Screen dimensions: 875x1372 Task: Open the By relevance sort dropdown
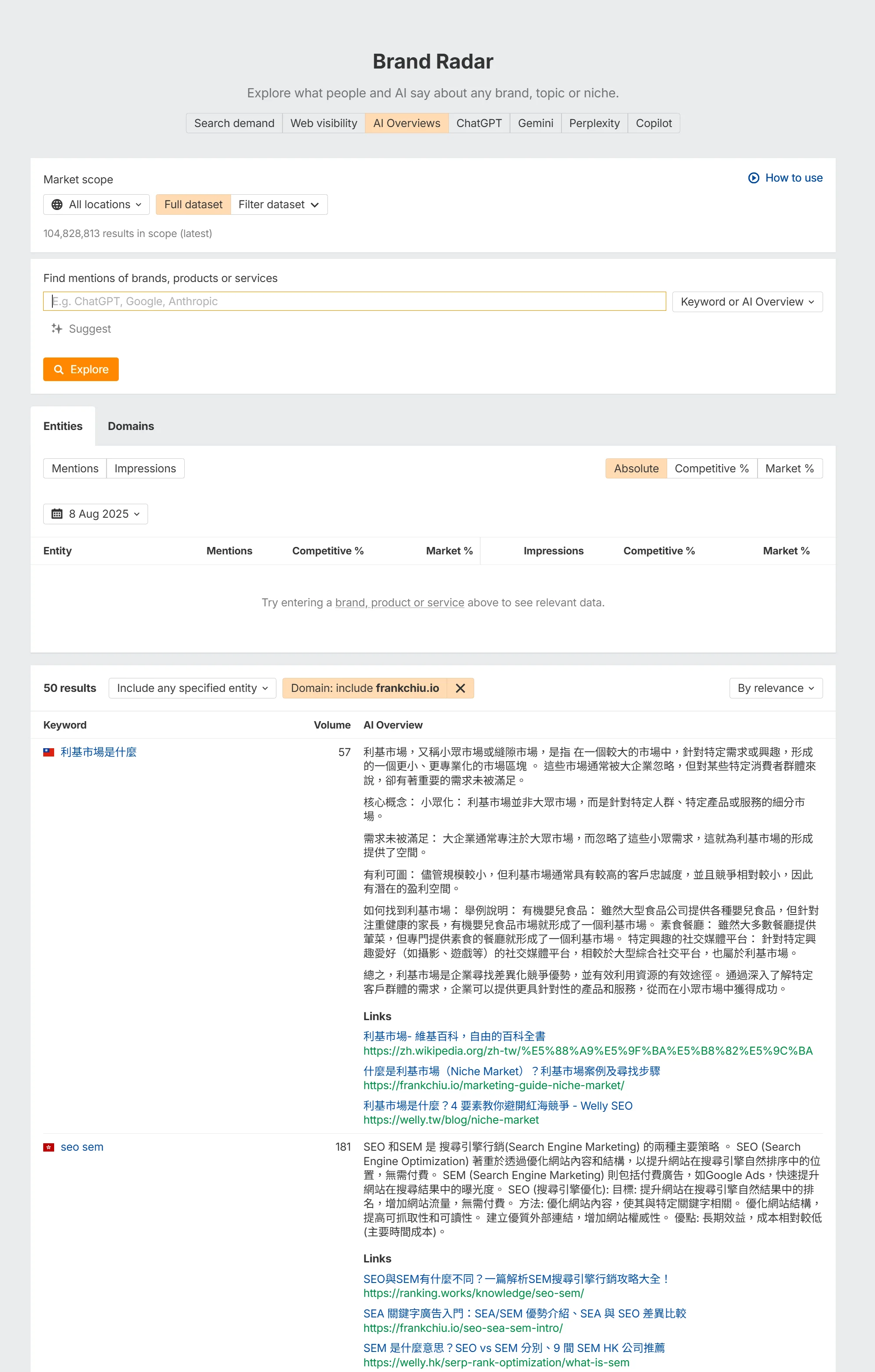click(x=775, y=688)
